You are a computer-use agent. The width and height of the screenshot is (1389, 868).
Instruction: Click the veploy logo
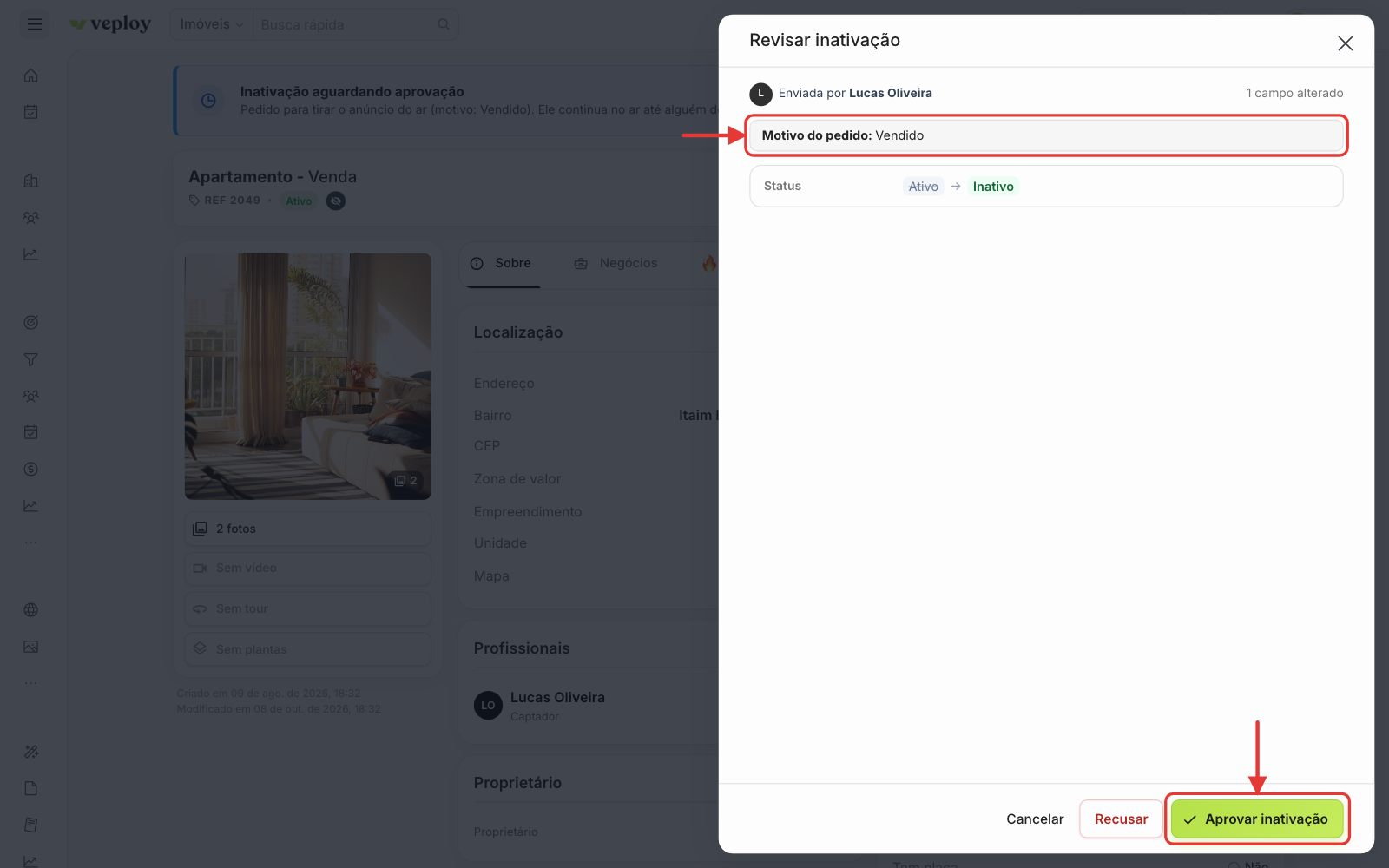click(111, 24)
